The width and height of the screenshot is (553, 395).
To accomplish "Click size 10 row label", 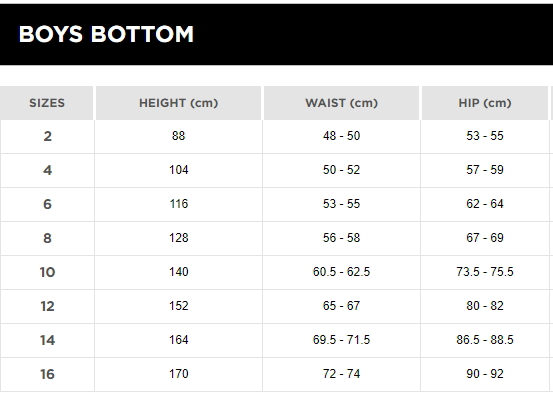I will tap(48, 272).
